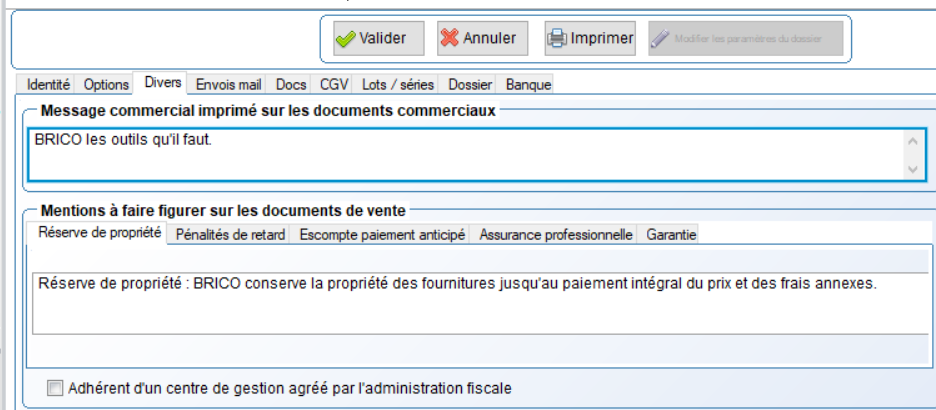This screenshot has width=936, height=410.
Task: Switch to the Assurance professionnelle tab
Action: click(556, 235)
